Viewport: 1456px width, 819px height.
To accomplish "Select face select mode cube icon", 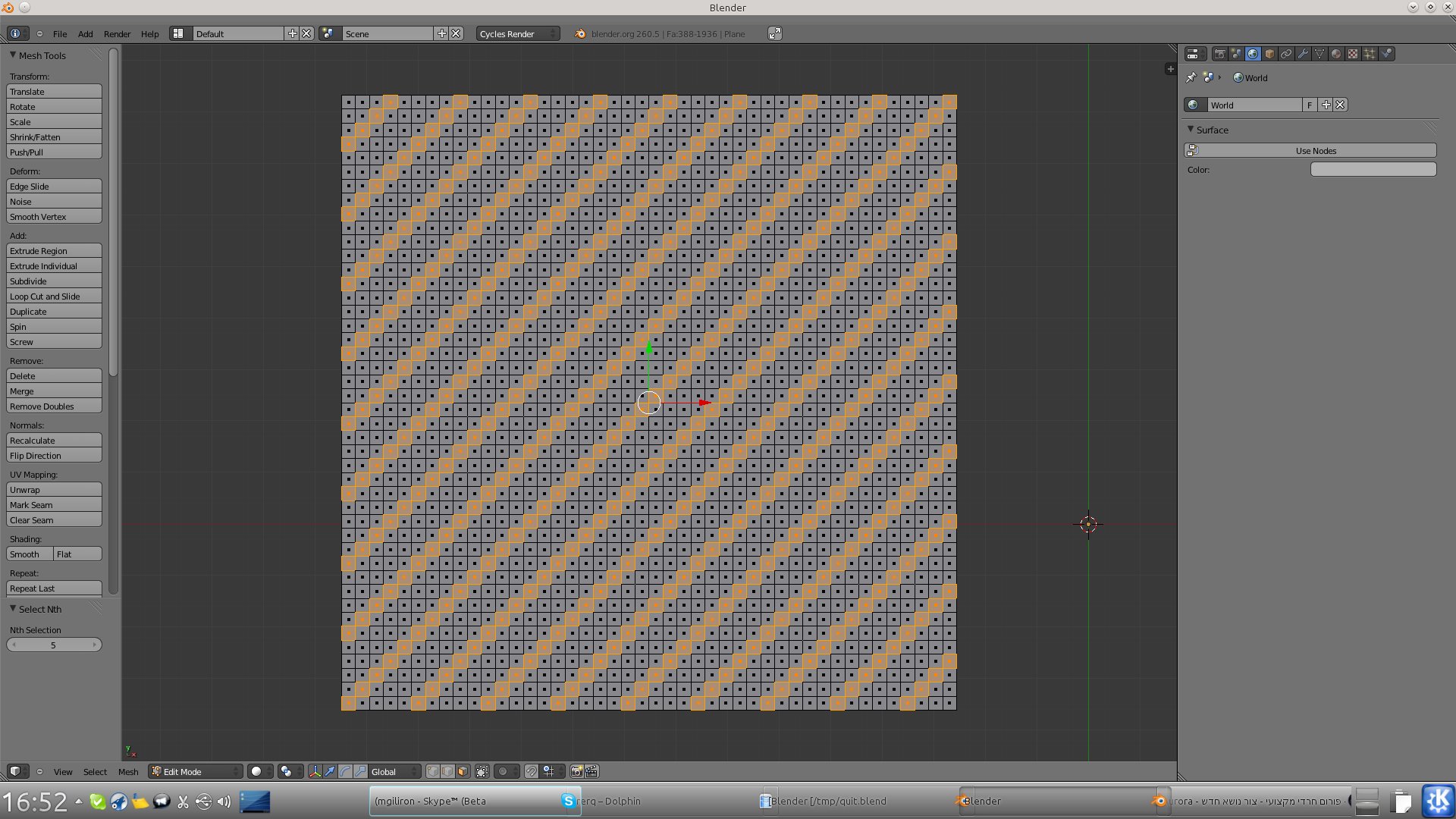I will coord(463,771).
